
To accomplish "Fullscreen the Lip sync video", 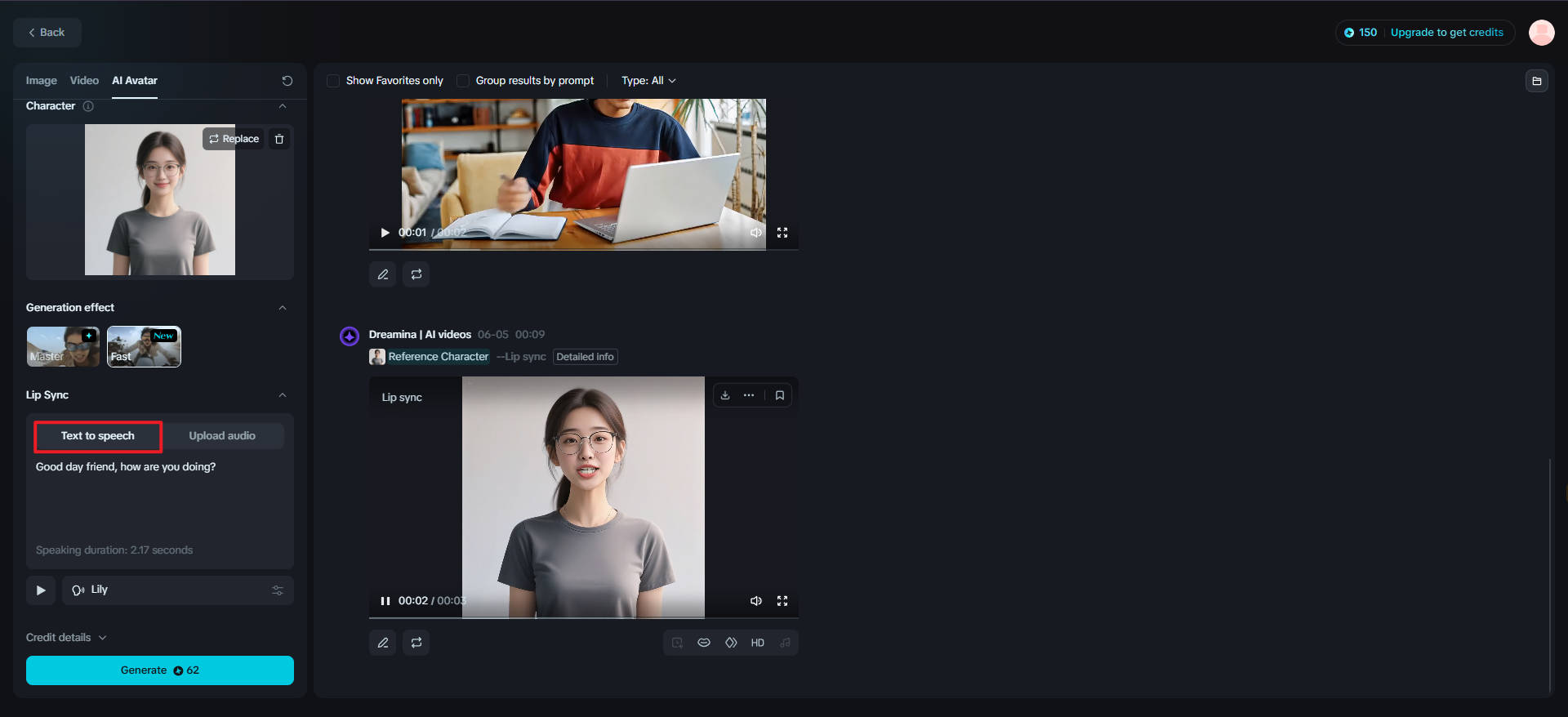I will 782,601.
